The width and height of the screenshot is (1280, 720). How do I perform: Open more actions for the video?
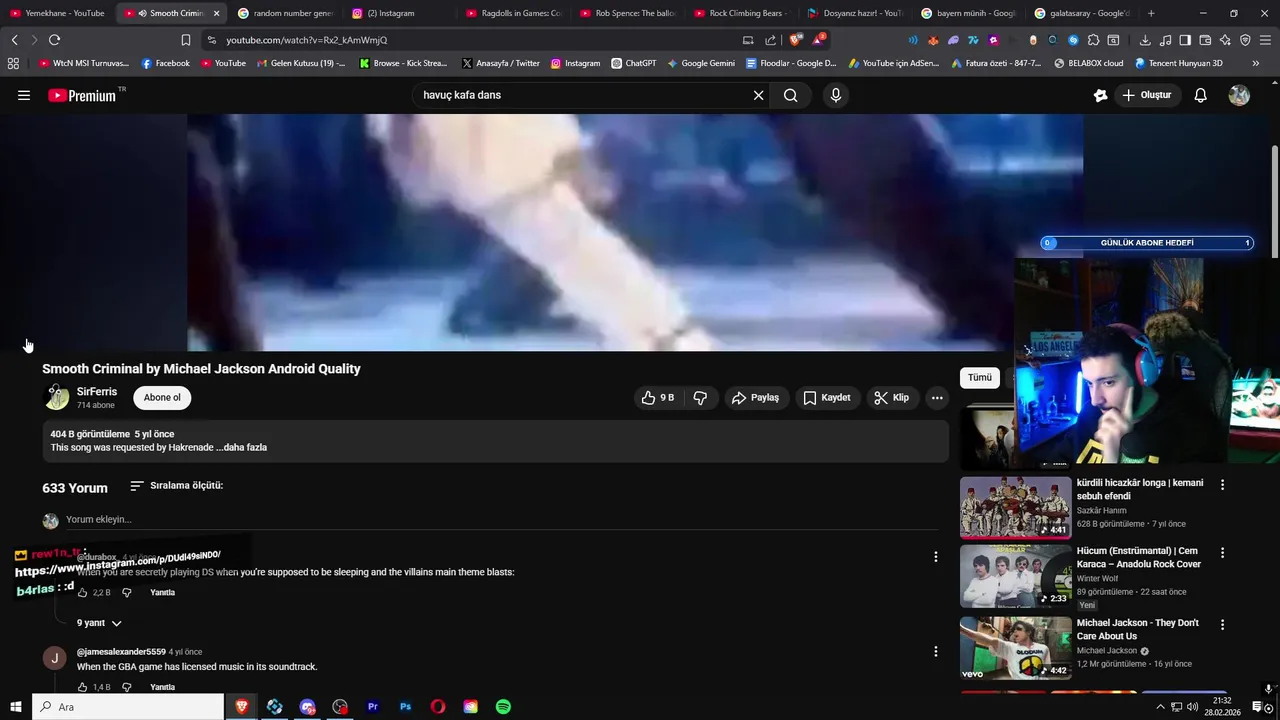(937, 397)
